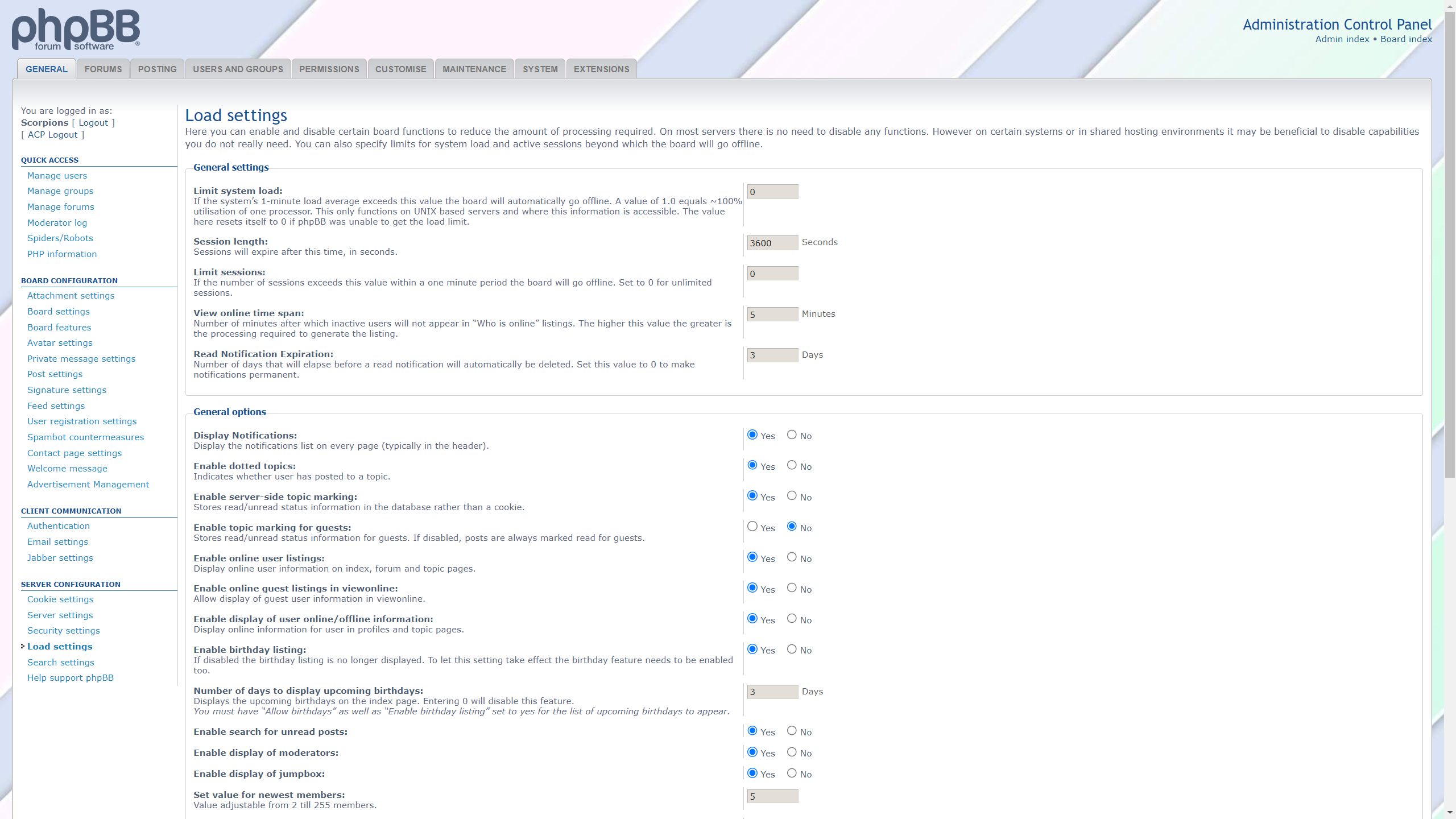Switch to the Extensions tab
Screen dimensions: 1456x819
601,69
